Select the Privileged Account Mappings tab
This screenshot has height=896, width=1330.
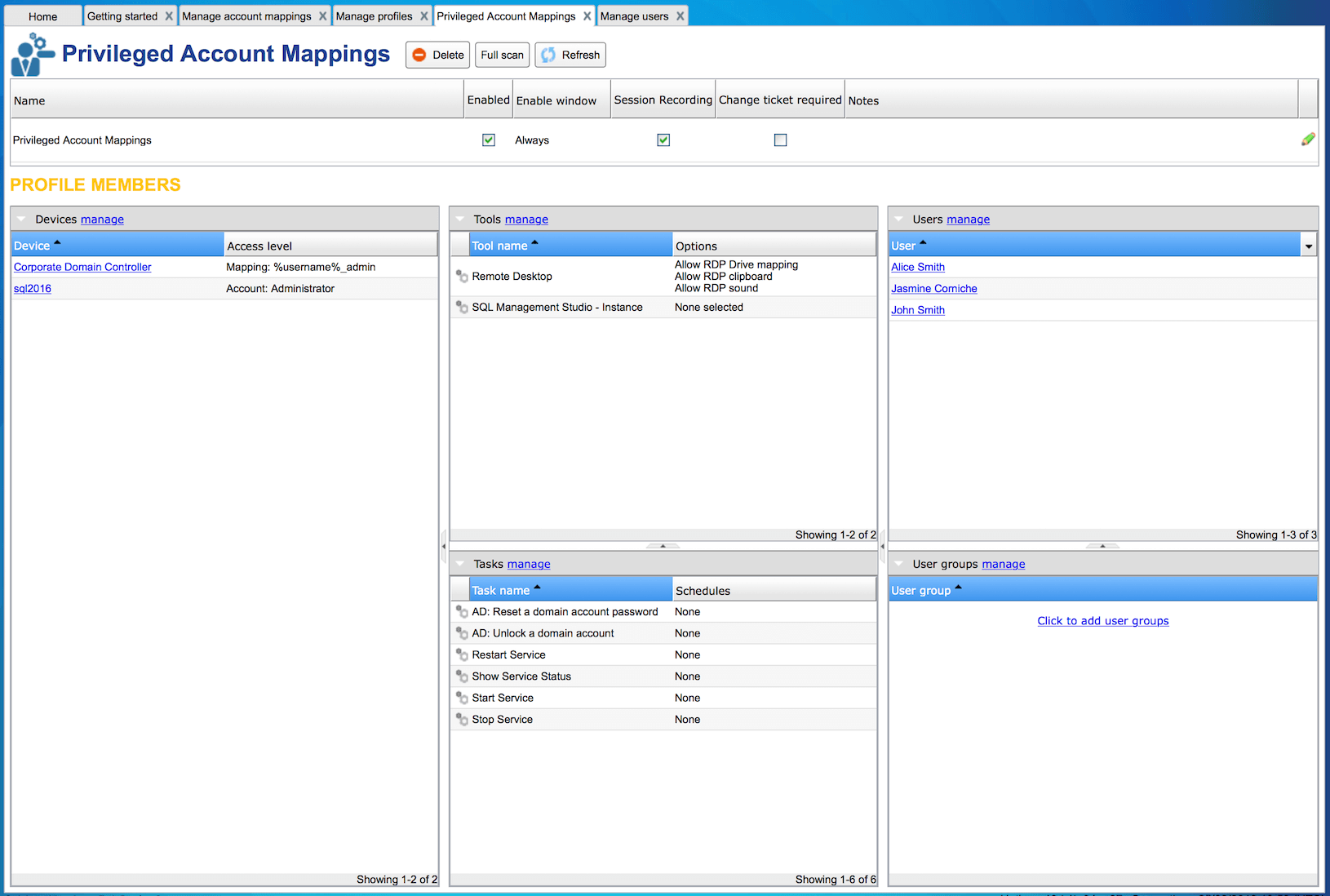pos(506,16)
